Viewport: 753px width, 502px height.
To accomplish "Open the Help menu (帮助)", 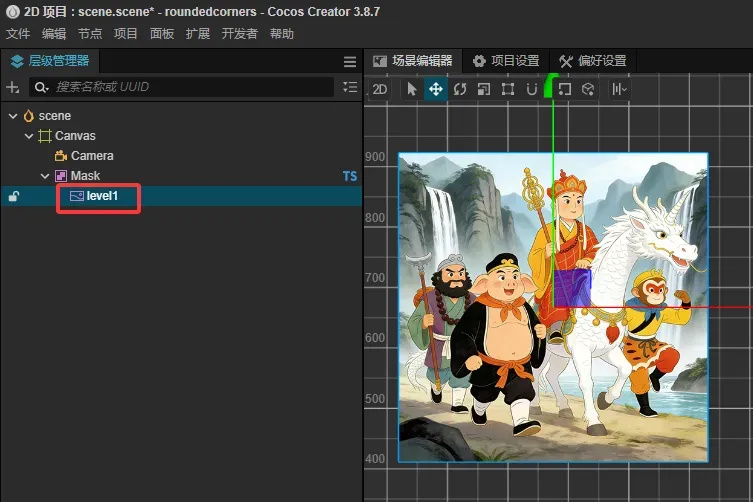I will pos(282,34).
